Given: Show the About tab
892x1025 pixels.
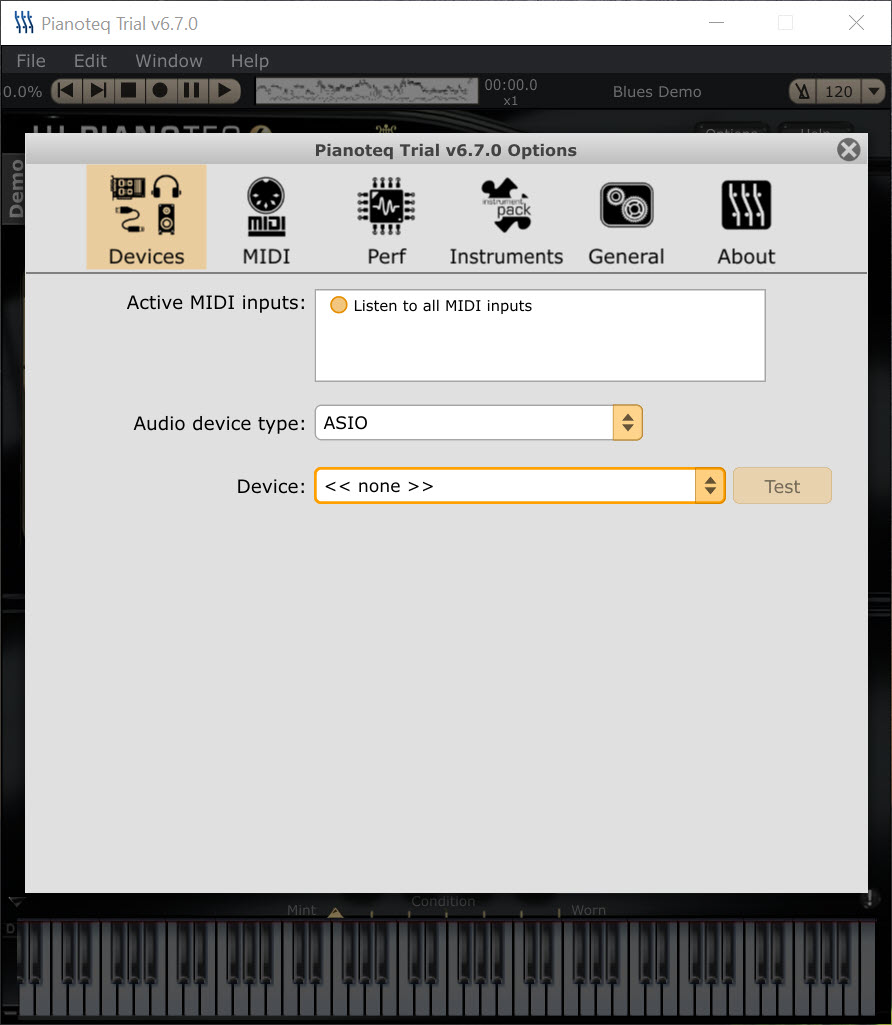Looking at the screenshot, I should click(746, 221).
